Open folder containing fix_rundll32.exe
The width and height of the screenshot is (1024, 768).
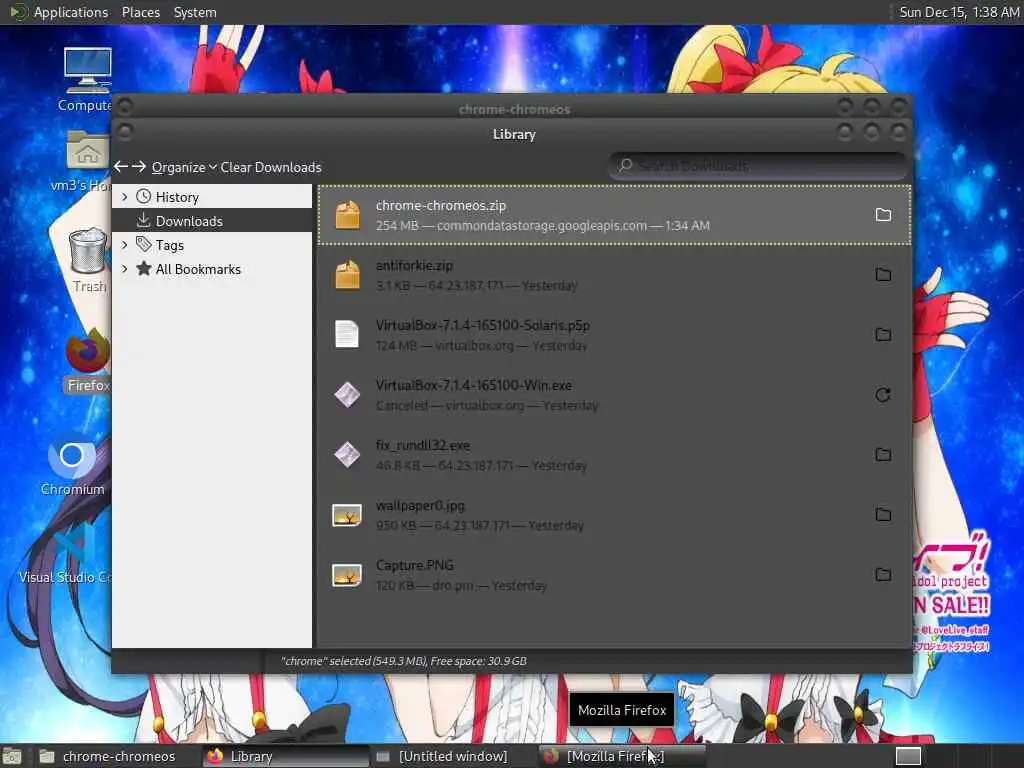[x=883, y=455]
